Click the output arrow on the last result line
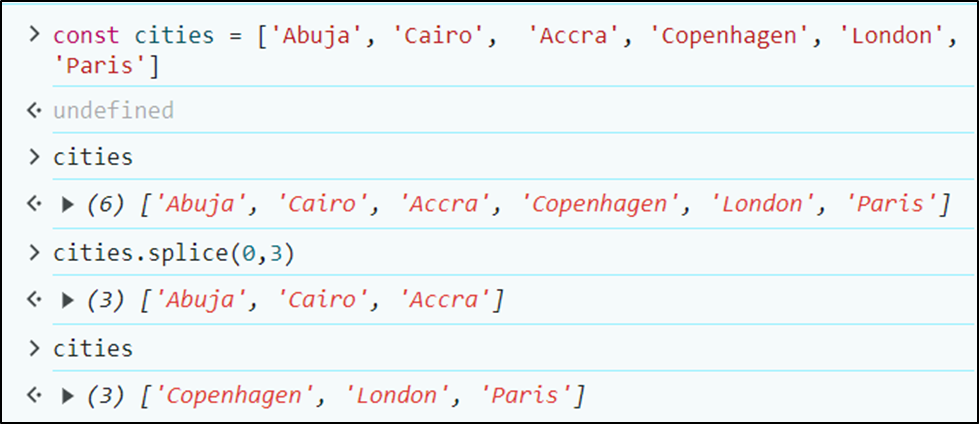979x424 pixels. coord(35,396)
